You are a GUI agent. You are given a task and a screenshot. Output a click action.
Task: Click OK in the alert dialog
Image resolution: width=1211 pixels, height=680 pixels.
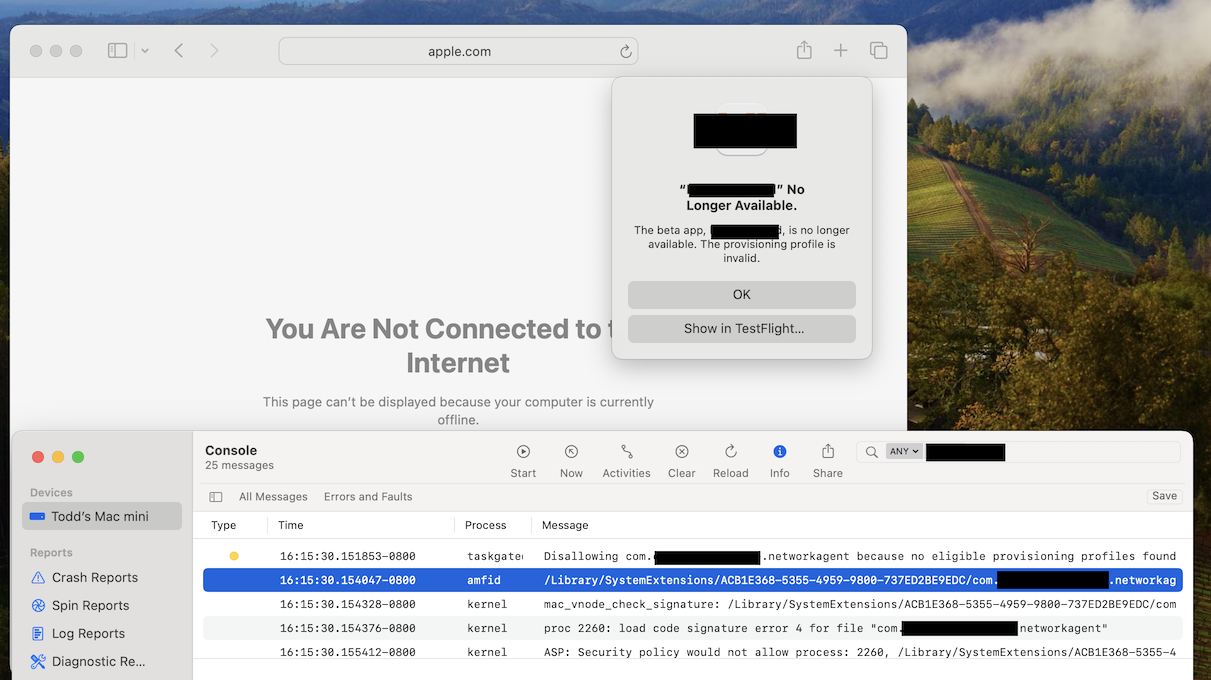click(742, 295)
